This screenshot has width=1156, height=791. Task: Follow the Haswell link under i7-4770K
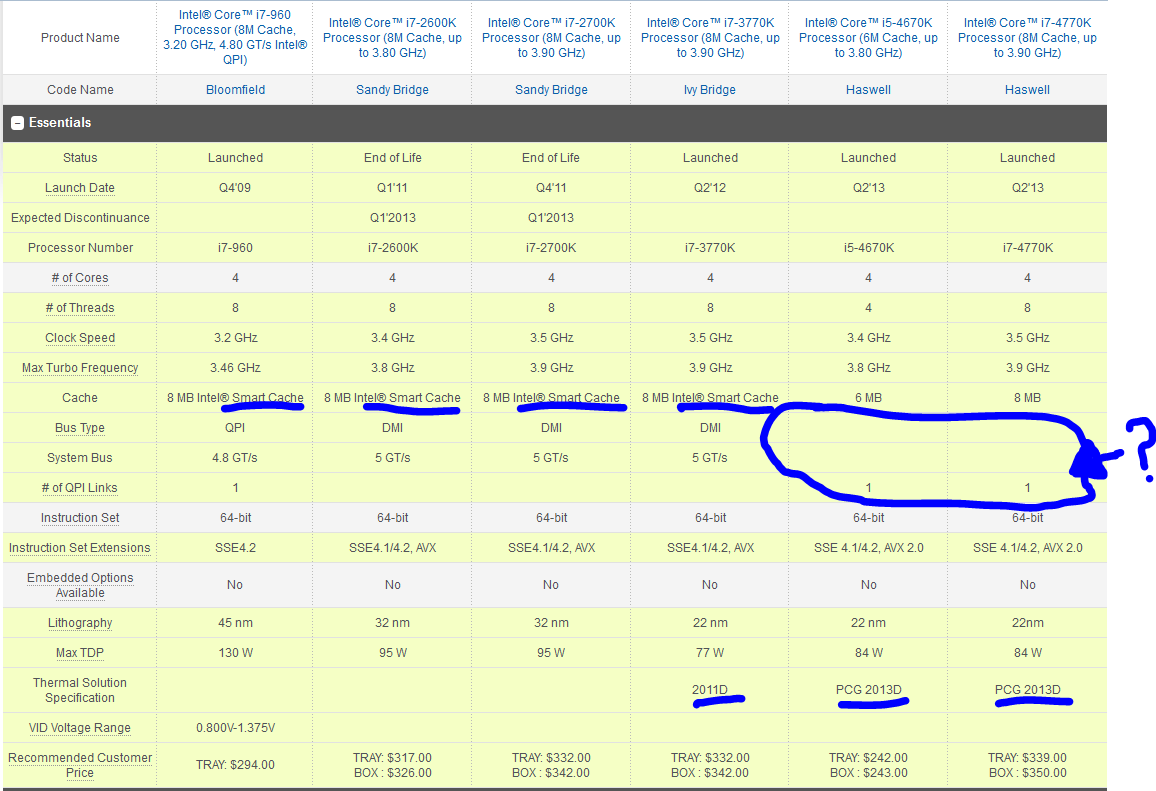click(x=1027, y=90)
